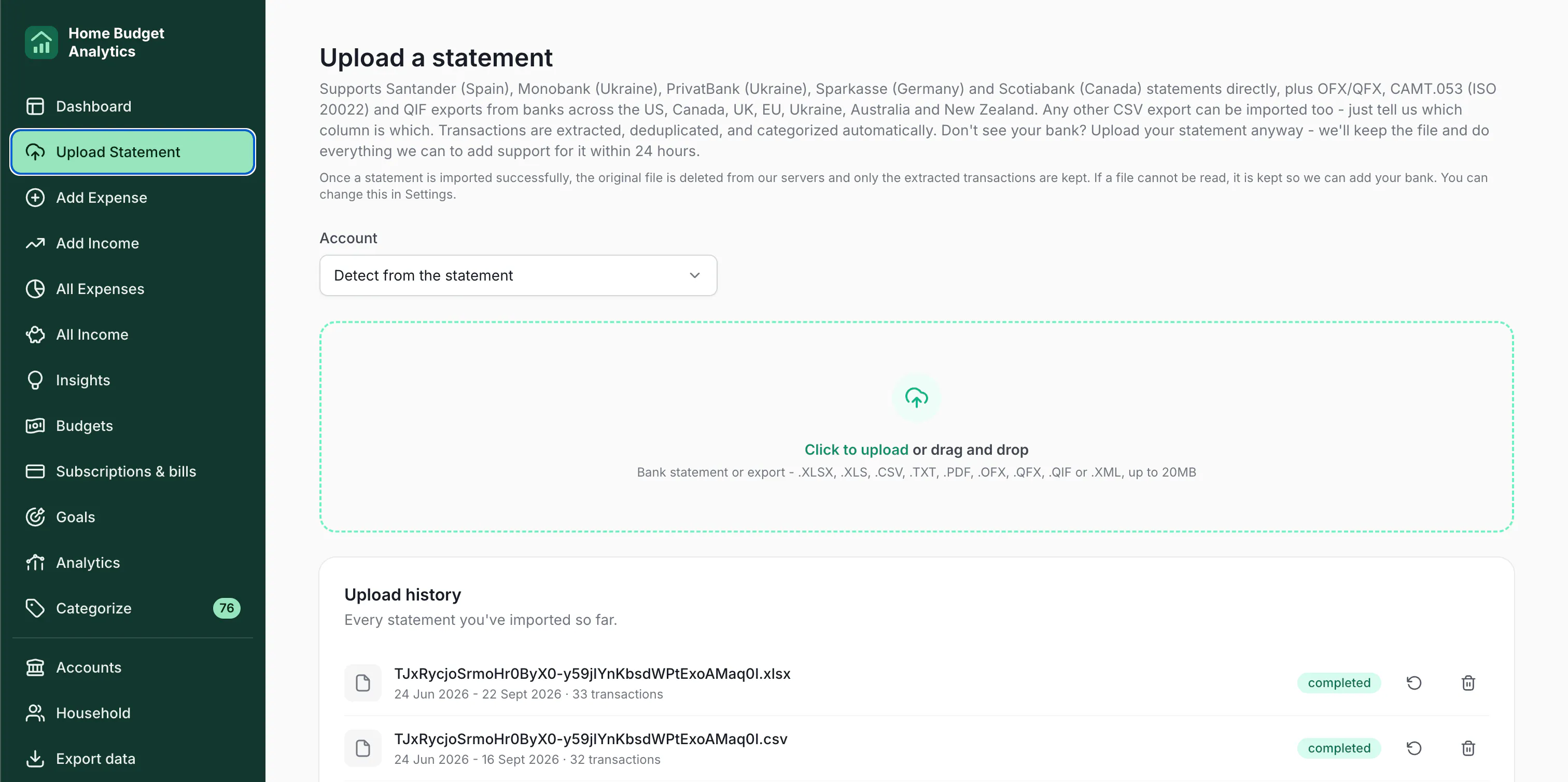This screenshot has width=1568, height=782.
Task: Re-process the .csv statement via the retry icon
Action: [1413, 748]
